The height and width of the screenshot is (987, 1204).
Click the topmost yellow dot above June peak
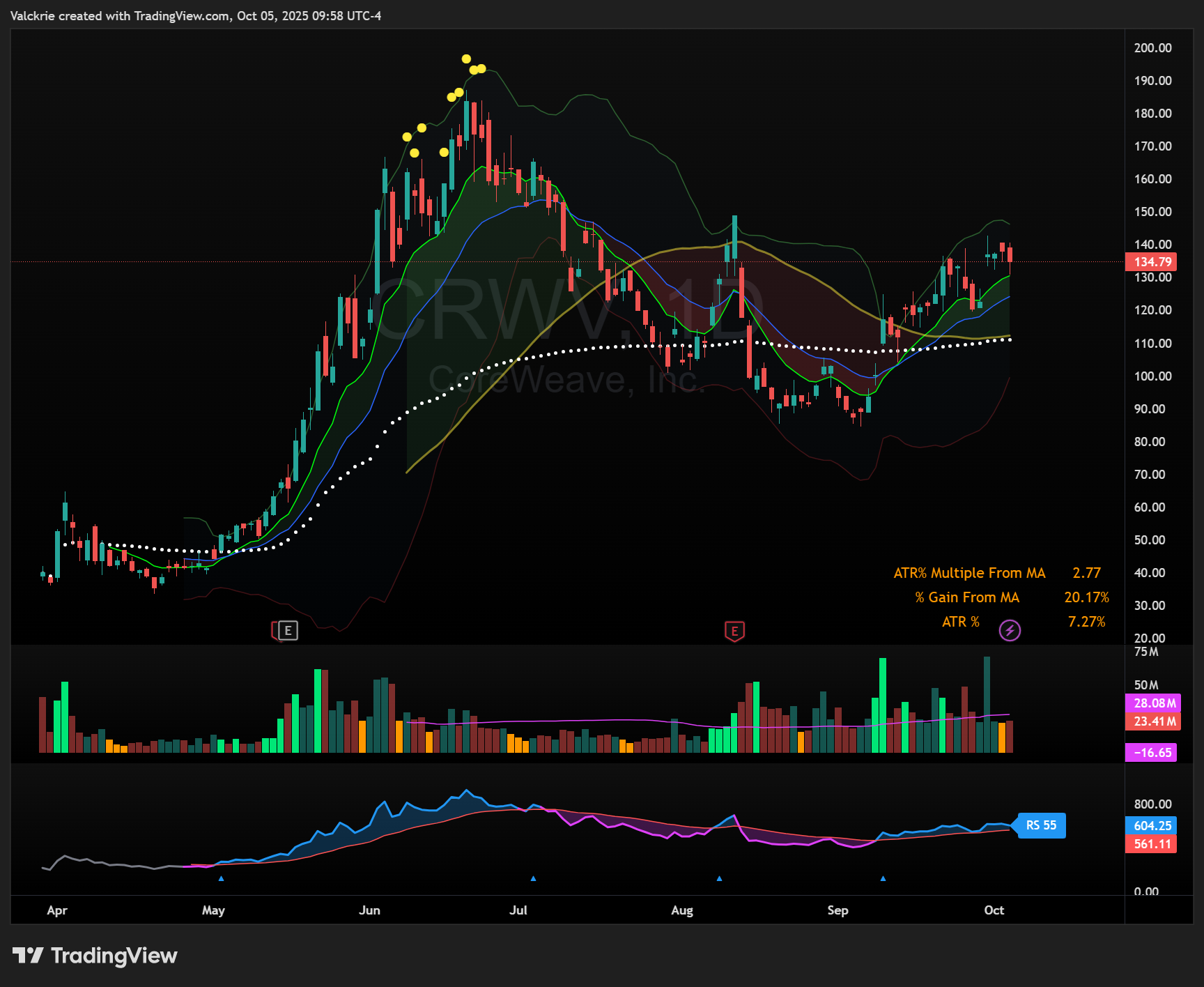[x=466, y=59]
